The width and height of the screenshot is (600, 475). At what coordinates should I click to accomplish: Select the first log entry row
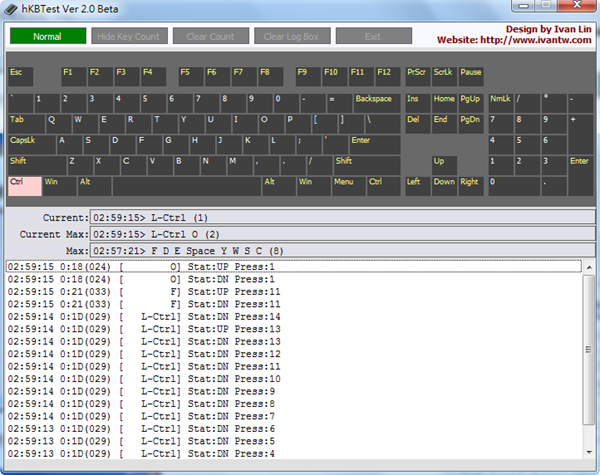292,267
